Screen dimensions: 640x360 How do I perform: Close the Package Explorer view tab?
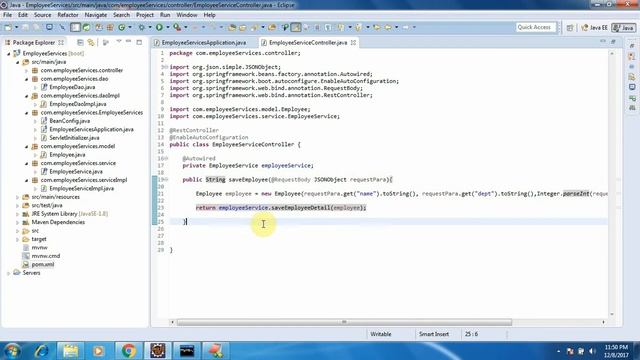pyautogui.click(x=61, y=42)
